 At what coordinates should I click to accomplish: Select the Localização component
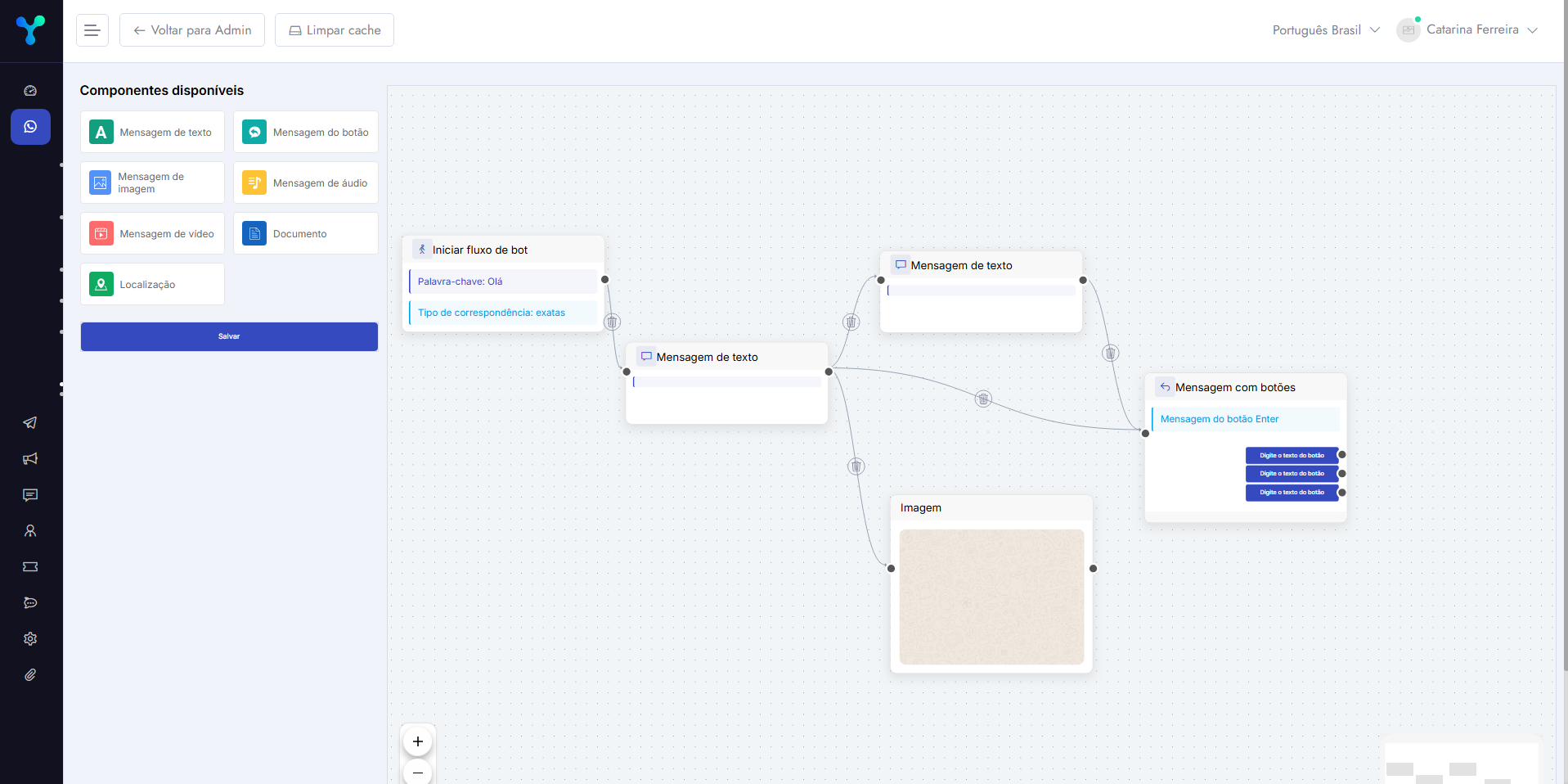[x=152, y=285]
